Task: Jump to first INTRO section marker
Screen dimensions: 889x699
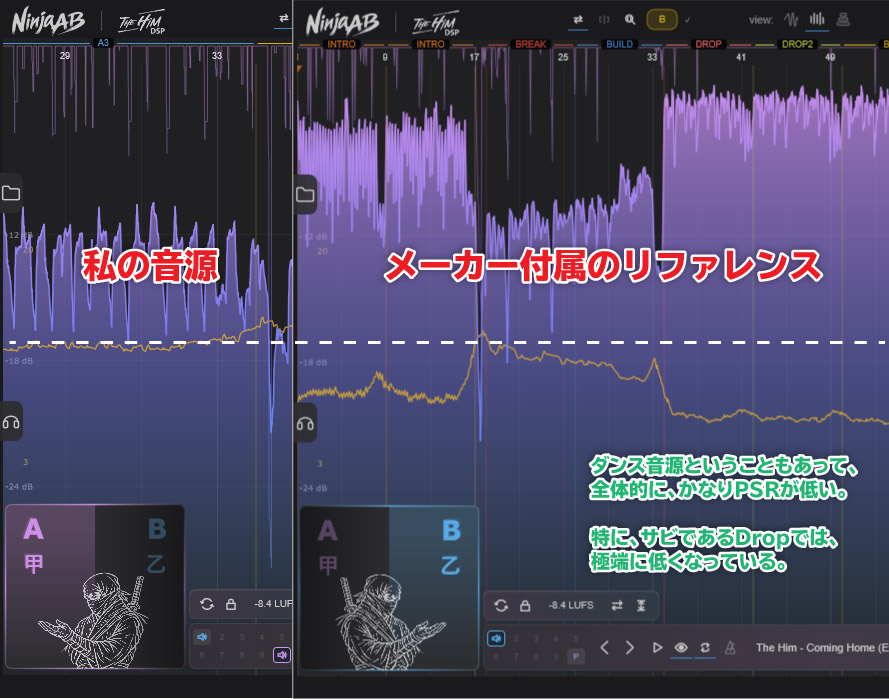Action: [x=341, y=44]
